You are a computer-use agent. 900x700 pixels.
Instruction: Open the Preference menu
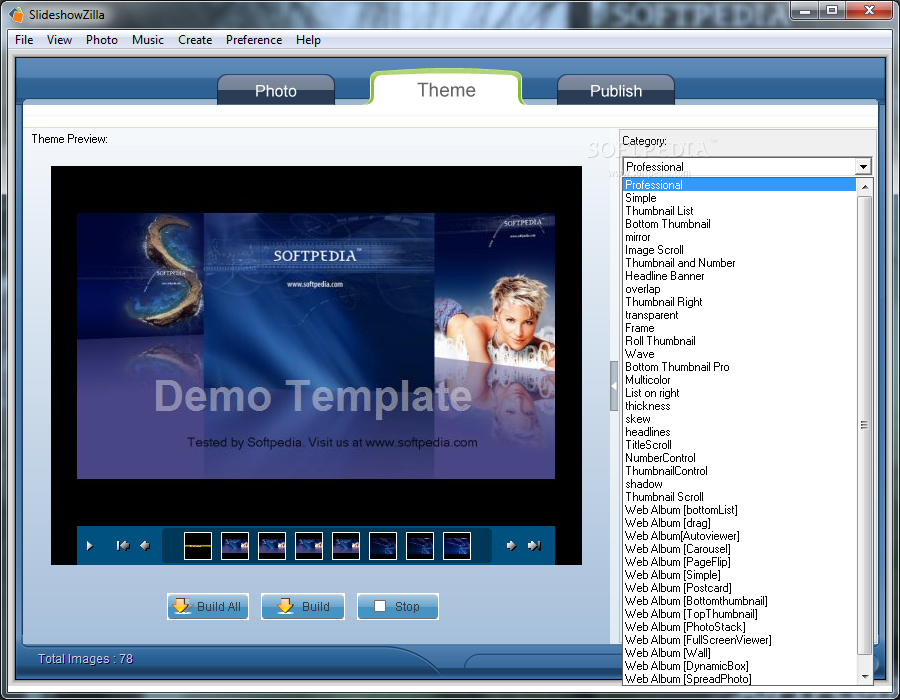[254, 40]
